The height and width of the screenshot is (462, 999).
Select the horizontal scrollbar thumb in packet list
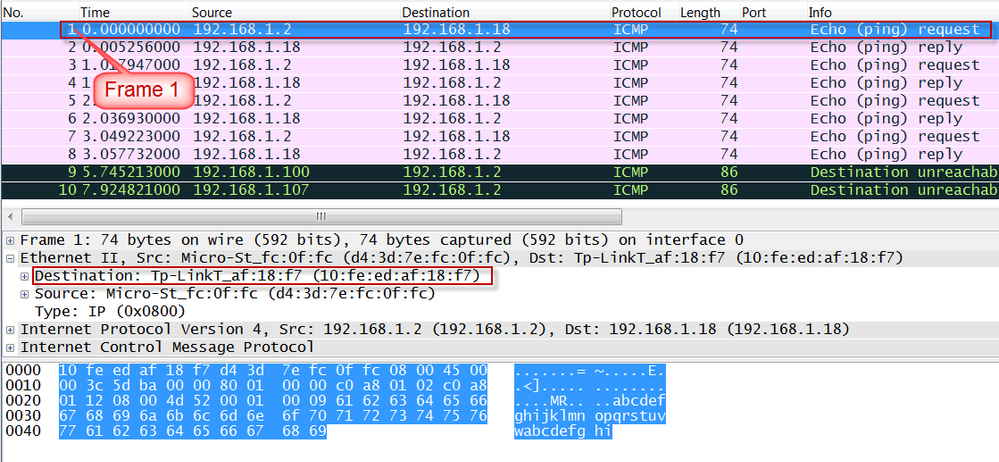(321, 217)
